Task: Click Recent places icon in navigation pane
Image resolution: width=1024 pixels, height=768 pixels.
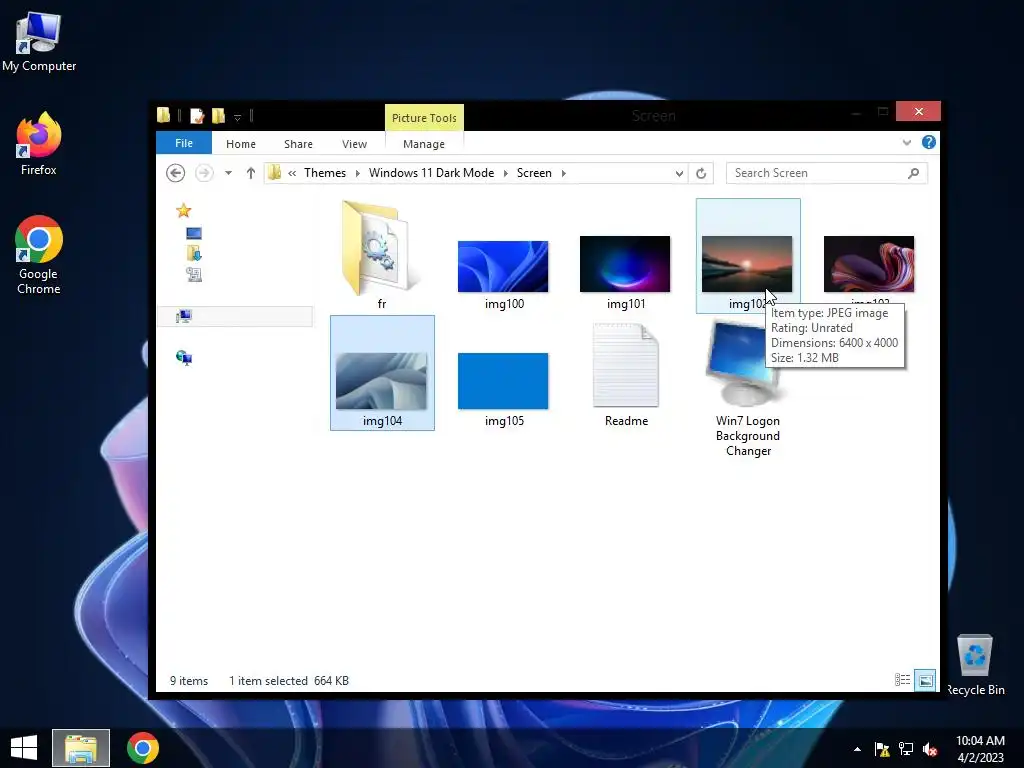Action: [x=194, y=274]
